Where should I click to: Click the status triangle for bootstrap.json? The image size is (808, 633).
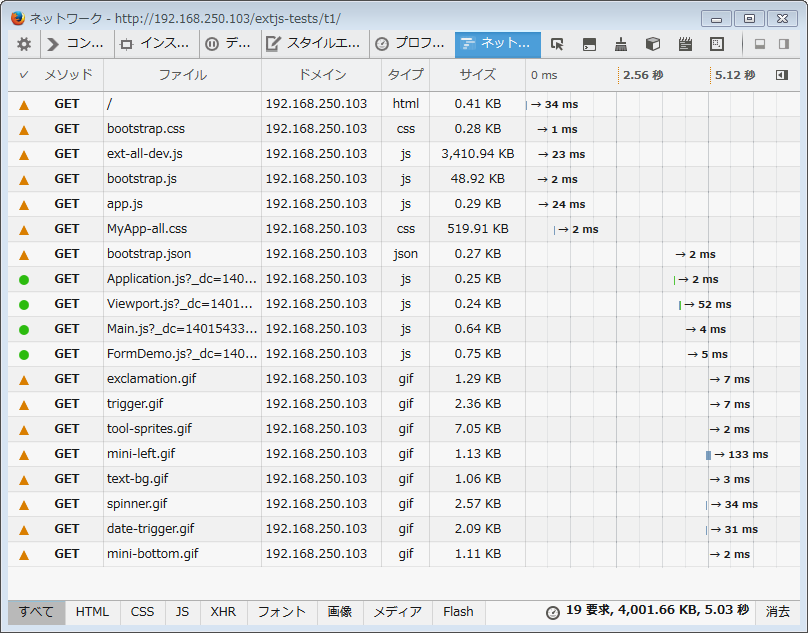click(x=24, y=255)
